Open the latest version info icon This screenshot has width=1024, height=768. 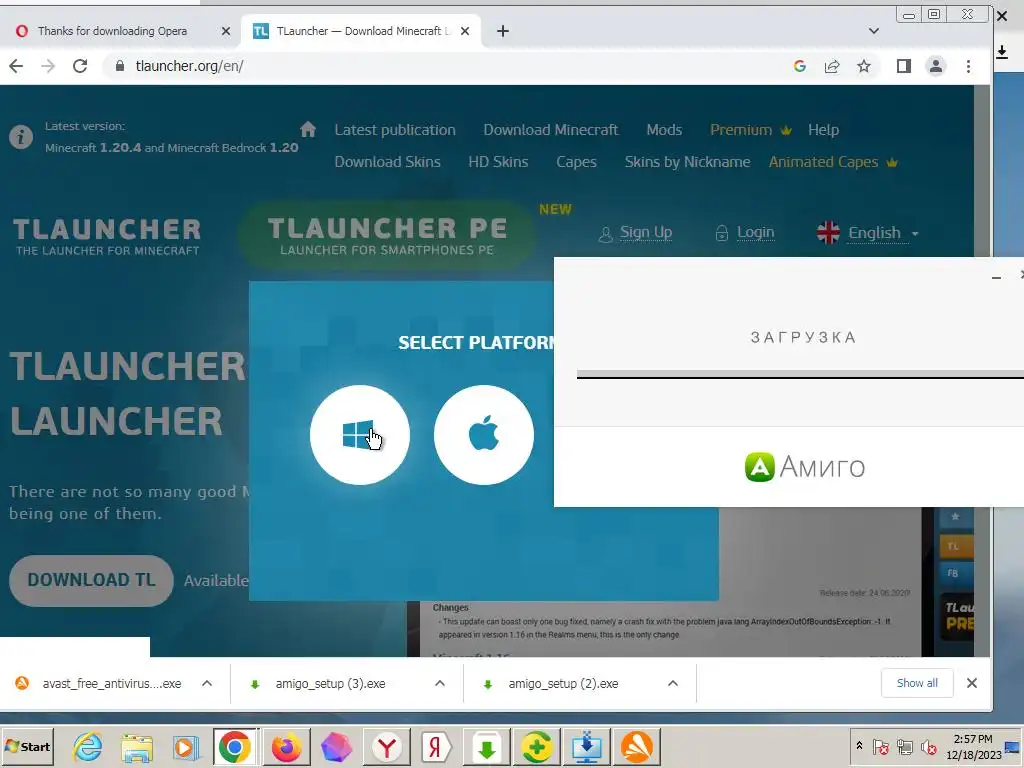click(21, 137)
